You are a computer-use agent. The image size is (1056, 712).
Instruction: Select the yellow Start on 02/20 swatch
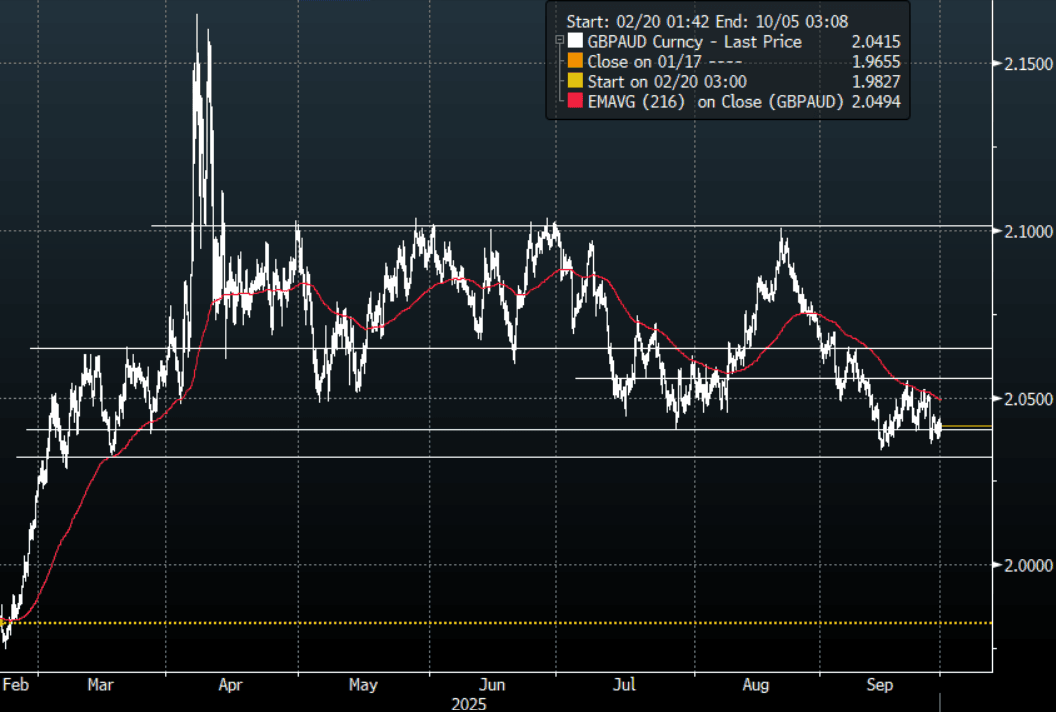pyautogui.click(x=574, y=82)
